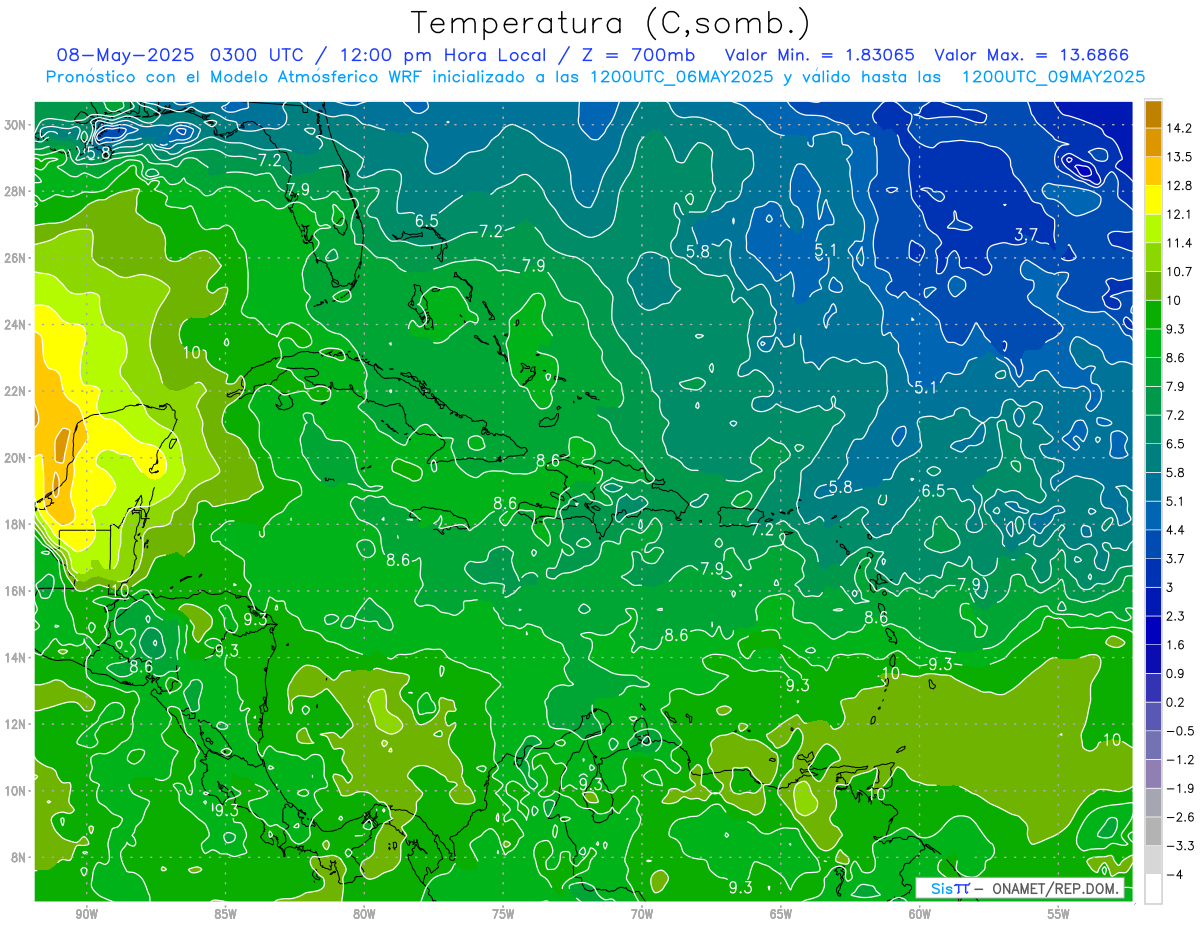The width and height of the screenshot is (1200, 927).
Task: Select the colorbar band between 4.4 and 5.1
Action: point(1153,515)
